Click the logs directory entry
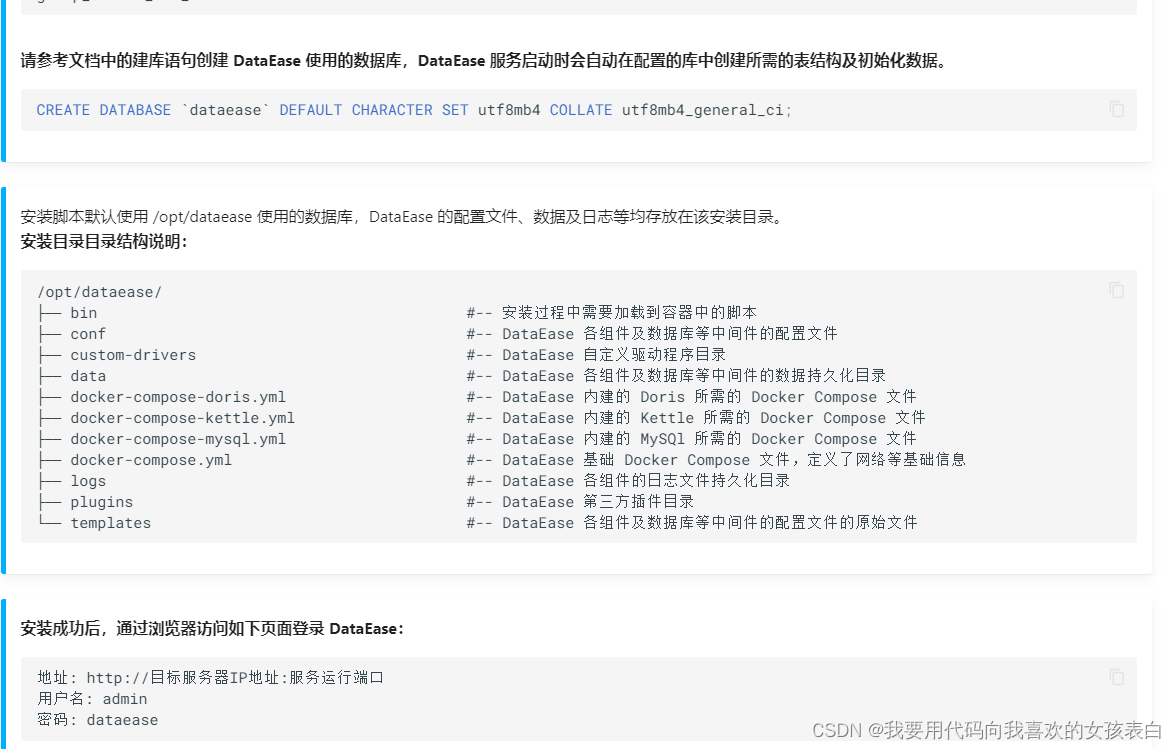1176x749 pixels. (86, 480)
